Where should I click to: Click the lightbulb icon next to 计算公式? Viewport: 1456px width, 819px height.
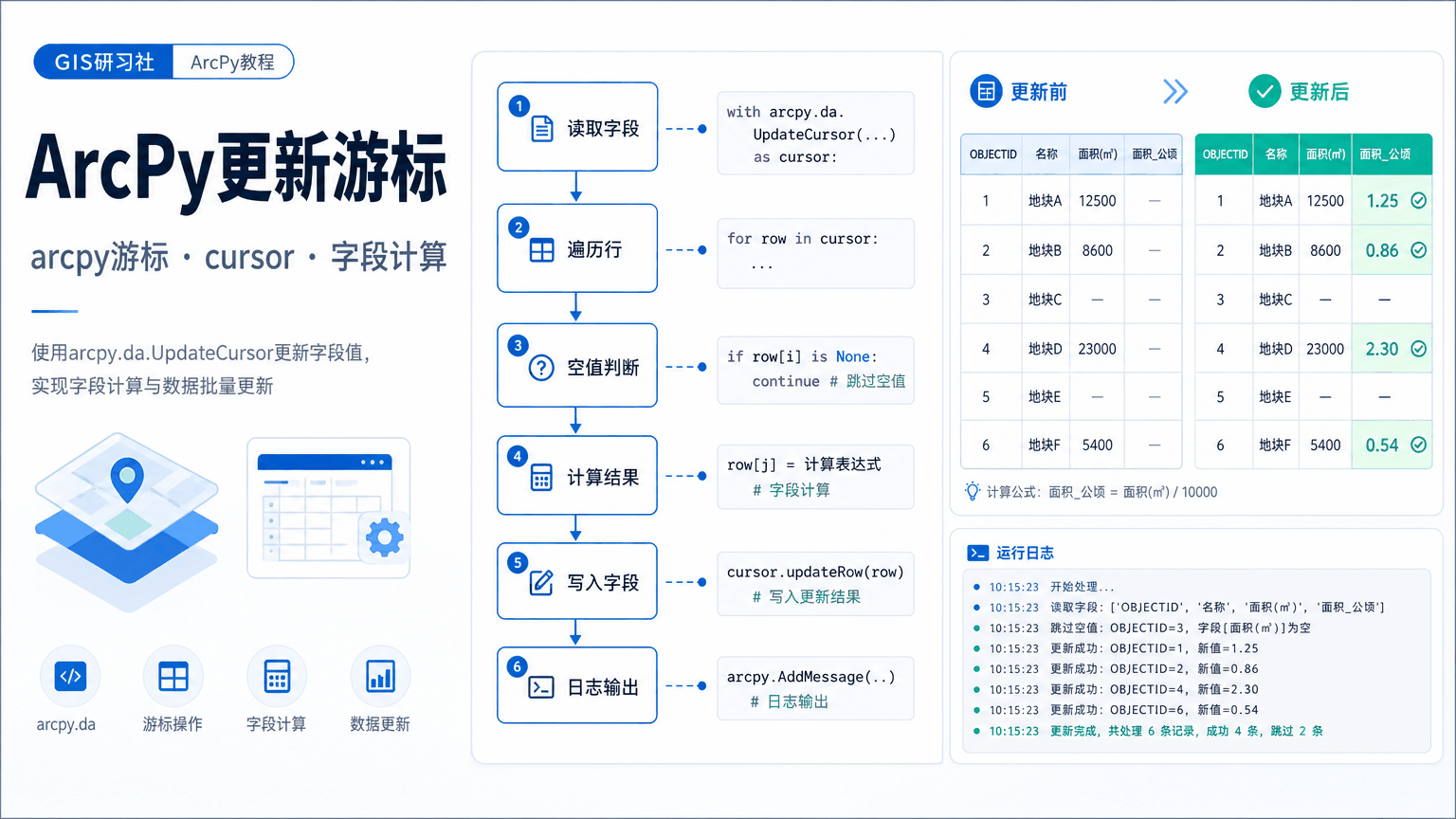pyautogui.click(x=972, y=491)
